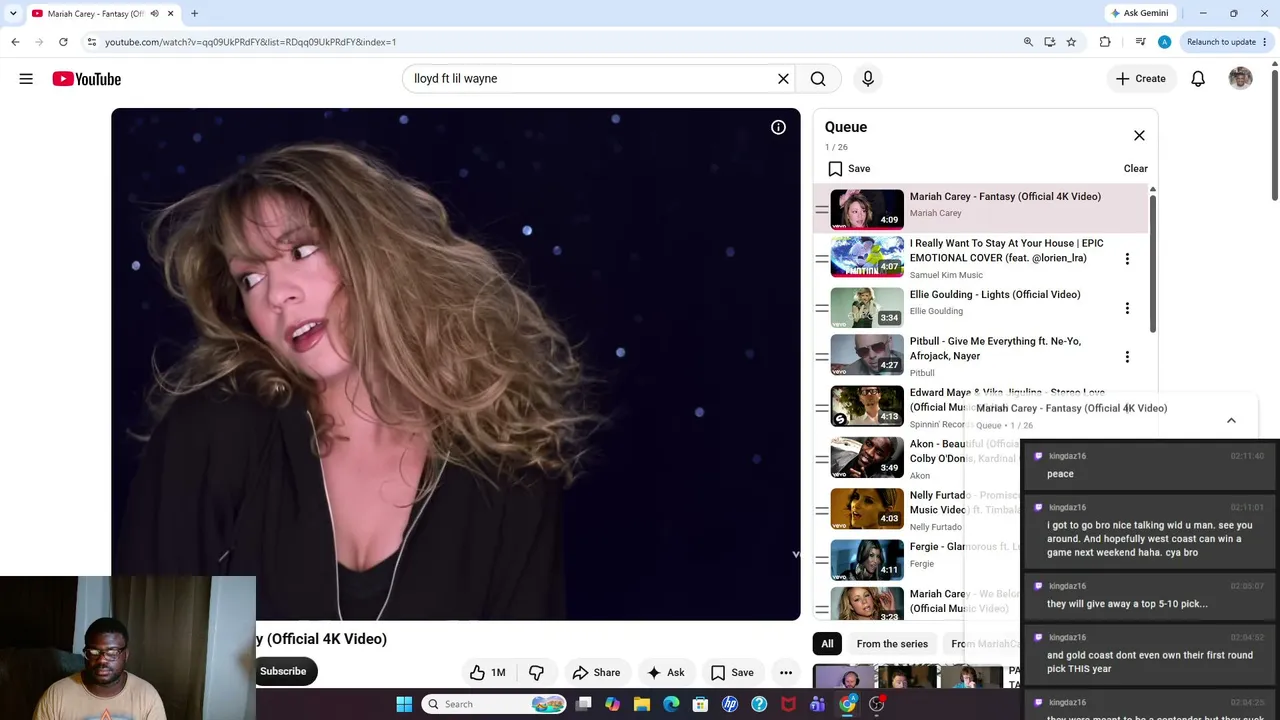Select the All filter chip
The image size is (1280, 720).
coord(827,644)
